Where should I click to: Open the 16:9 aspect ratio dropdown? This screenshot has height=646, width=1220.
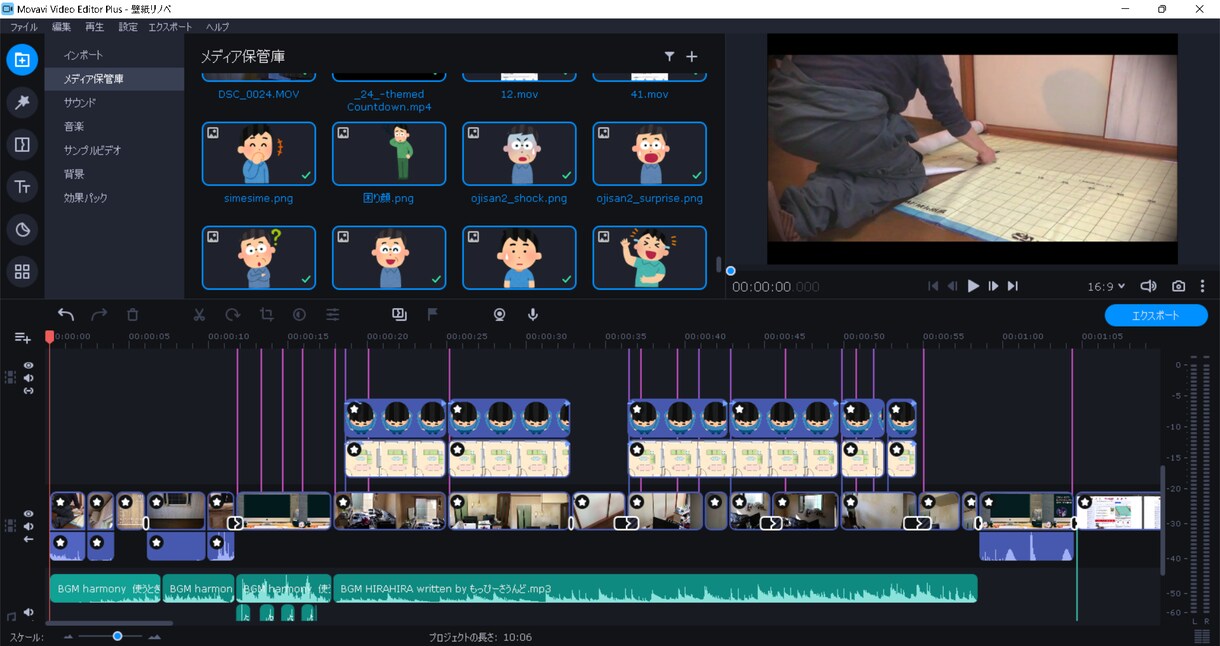1106,286
